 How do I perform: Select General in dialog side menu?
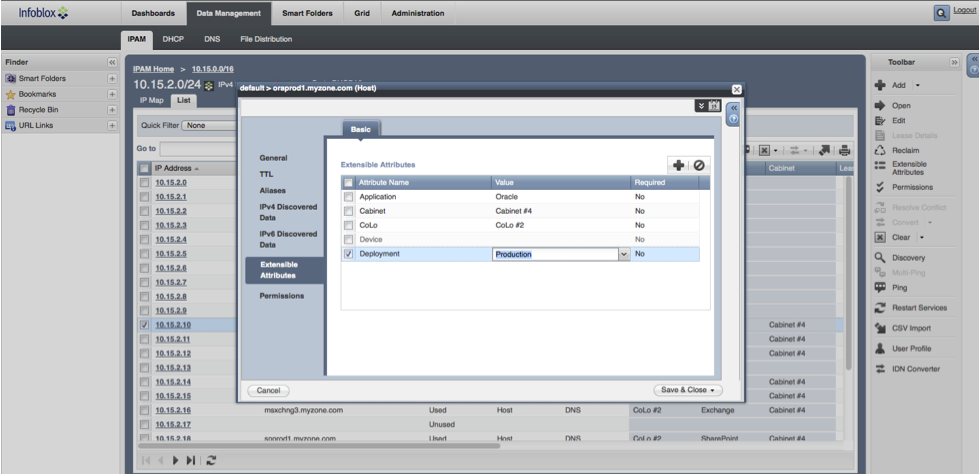click(273, 158)
